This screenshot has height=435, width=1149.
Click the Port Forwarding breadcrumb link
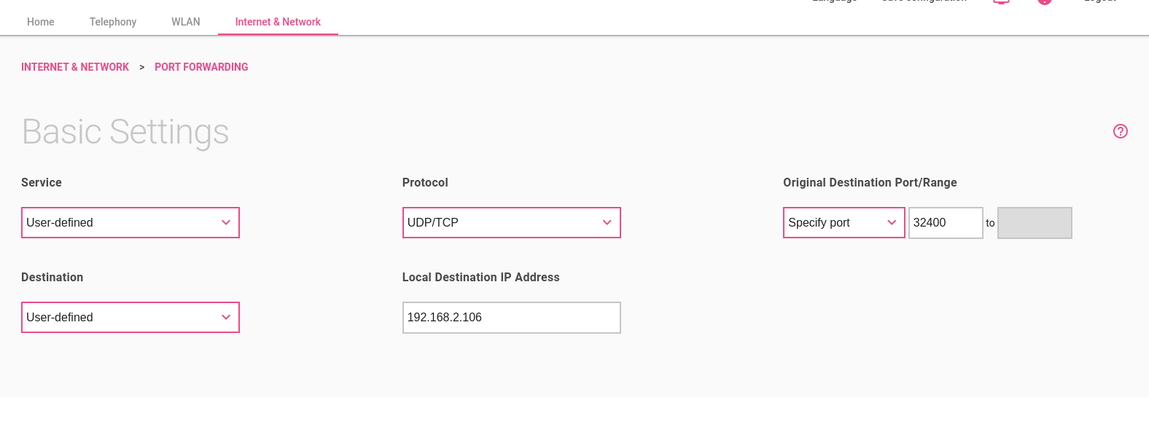[201, 67]
